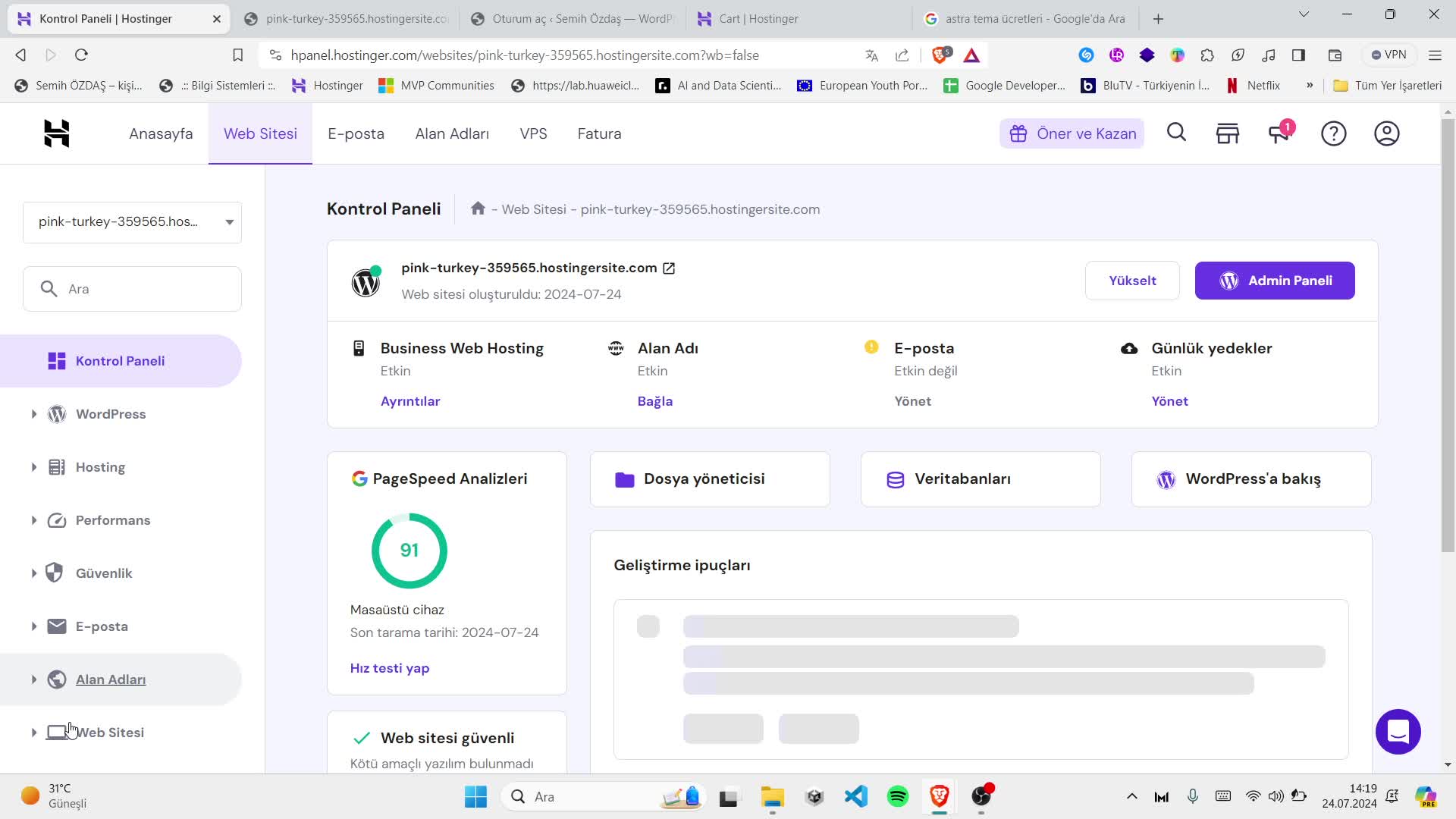Switch to the astra tema ücretleri Google tab
This screenshot has height=819, width=1456.
(1024, 18)
